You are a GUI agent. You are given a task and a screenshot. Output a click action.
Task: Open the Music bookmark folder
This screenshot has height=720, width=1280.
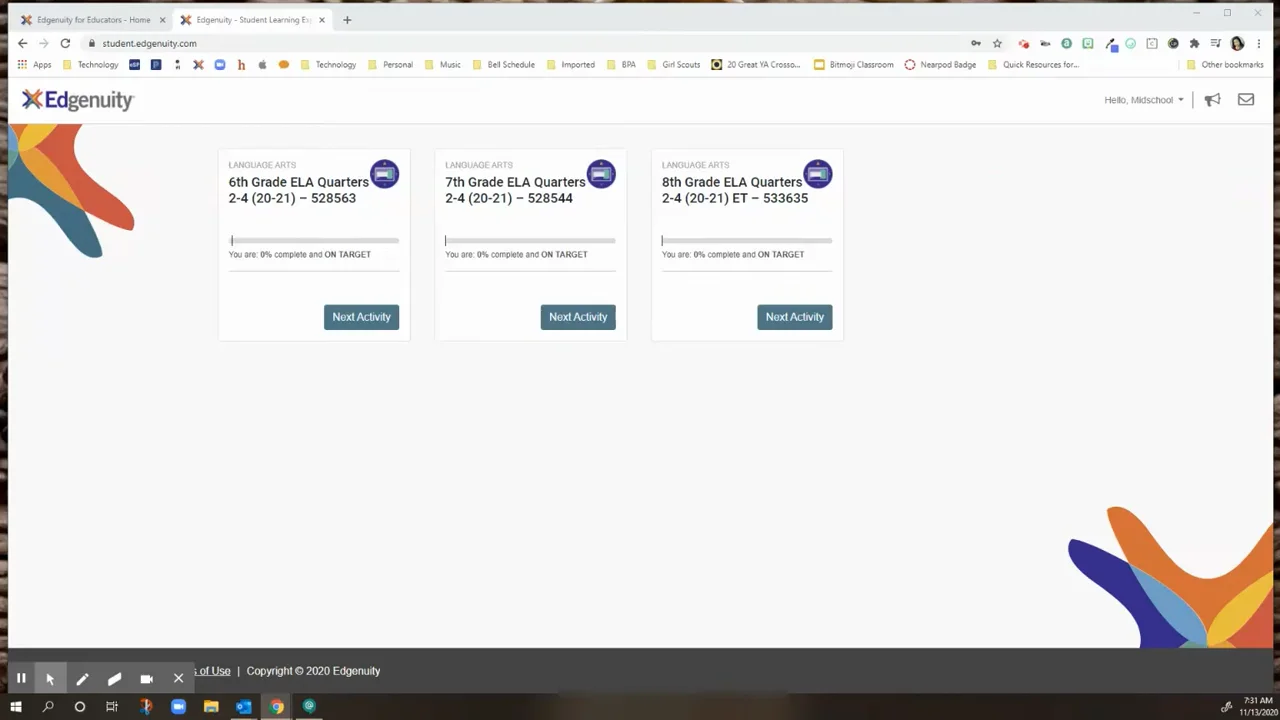coord(442,65)
